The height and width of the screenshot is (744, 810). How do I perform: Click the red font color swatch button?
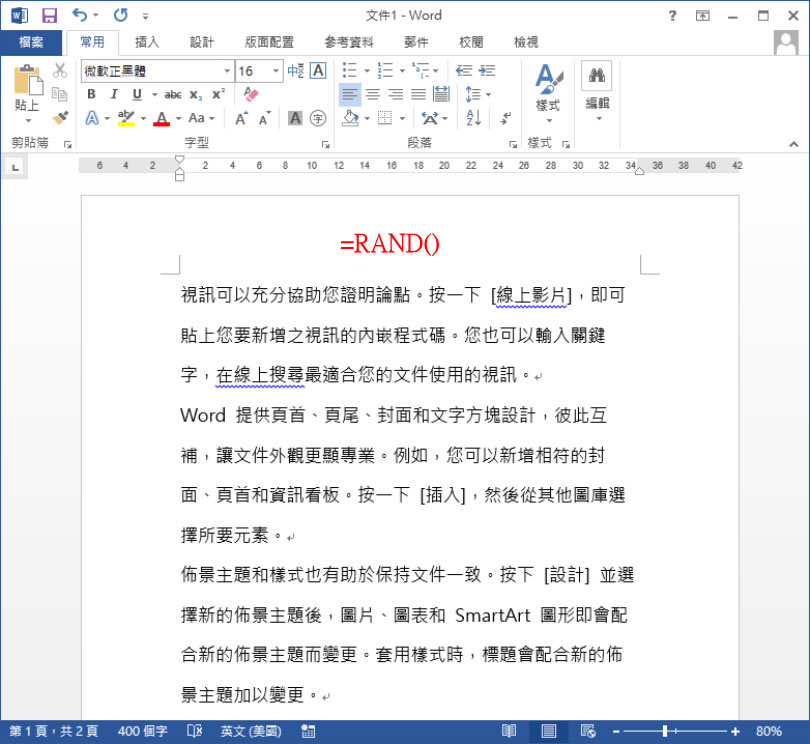(x=161, y=118)
